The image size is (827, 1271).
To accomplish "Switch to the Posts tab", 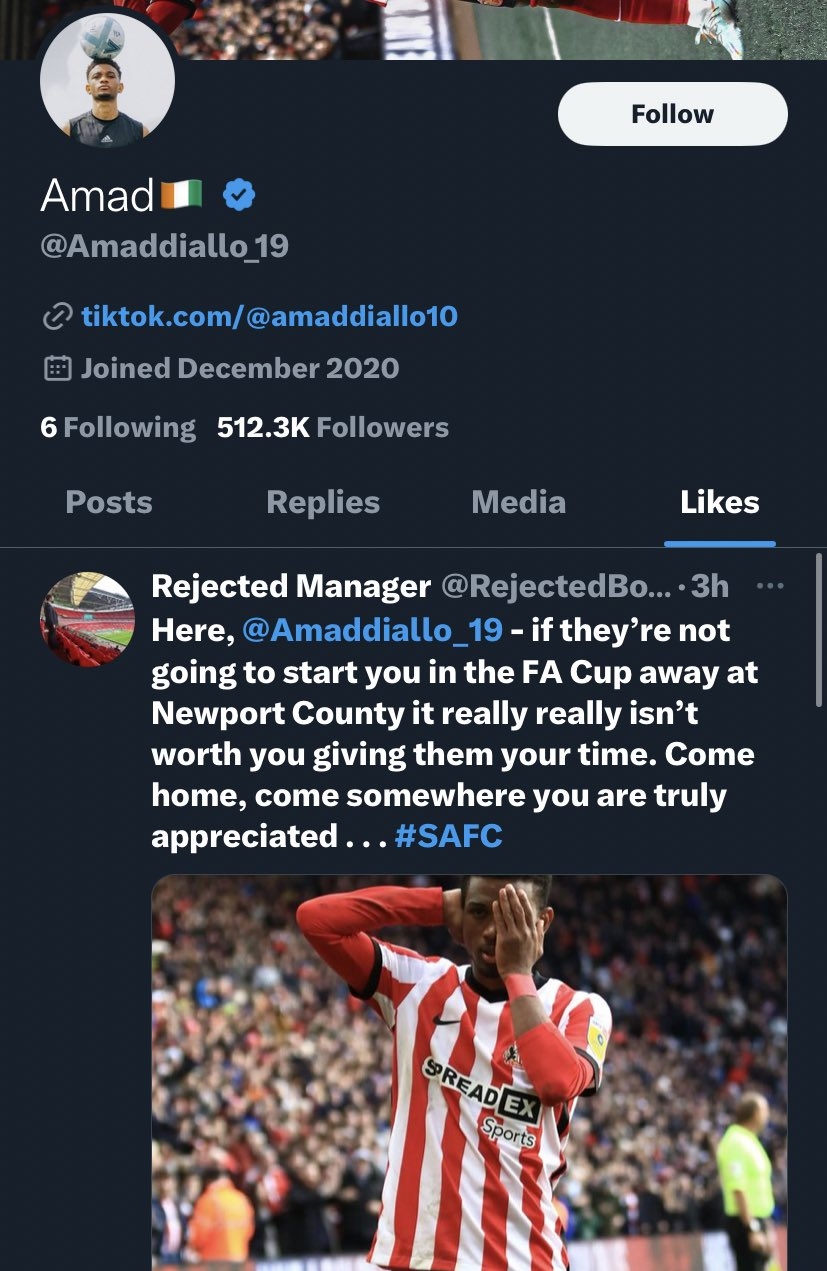I will coord(109,502).
